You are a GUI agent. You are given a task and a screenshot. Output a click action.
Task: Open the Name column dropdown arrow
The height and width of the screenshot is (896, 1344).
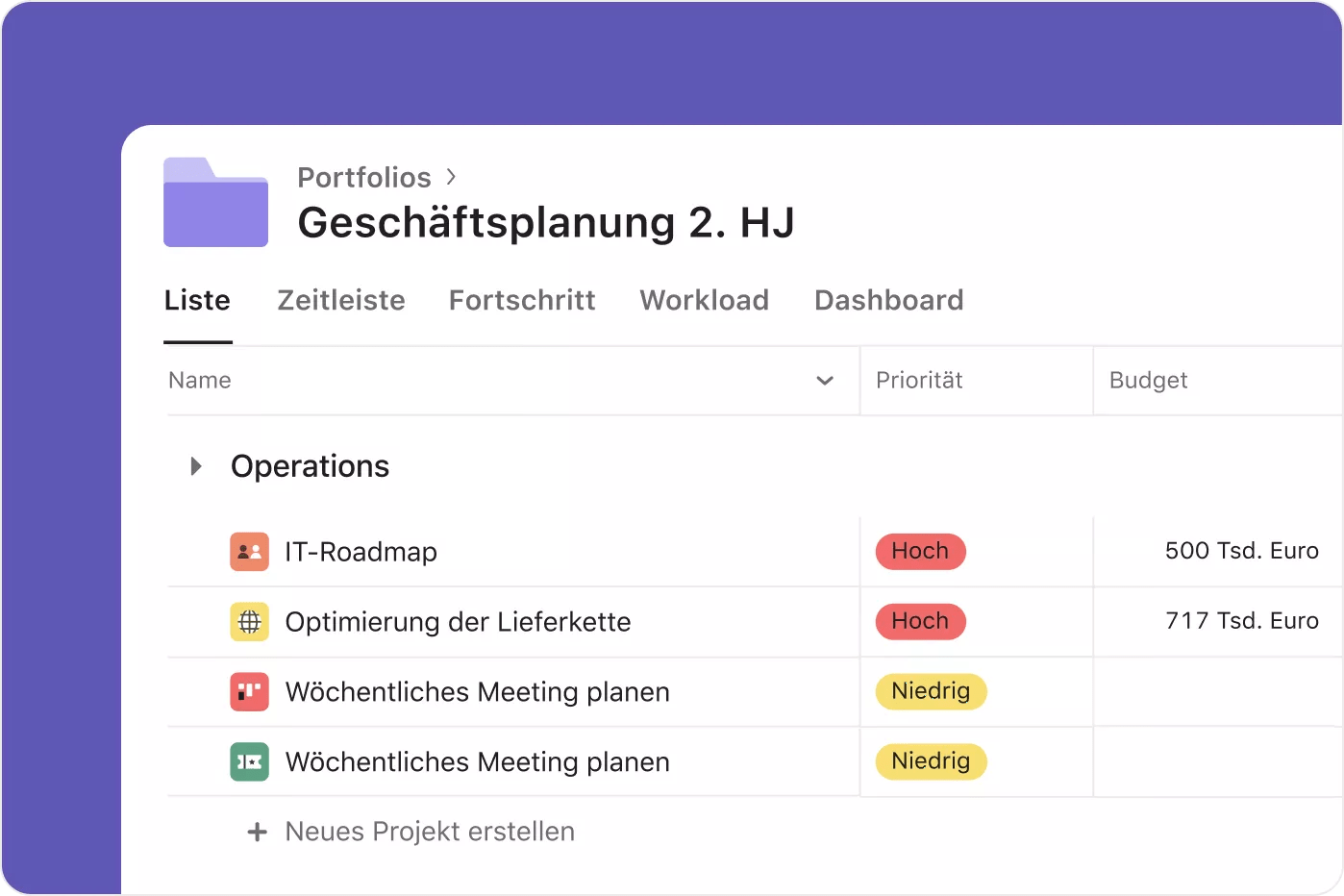(x=824, y=381)
